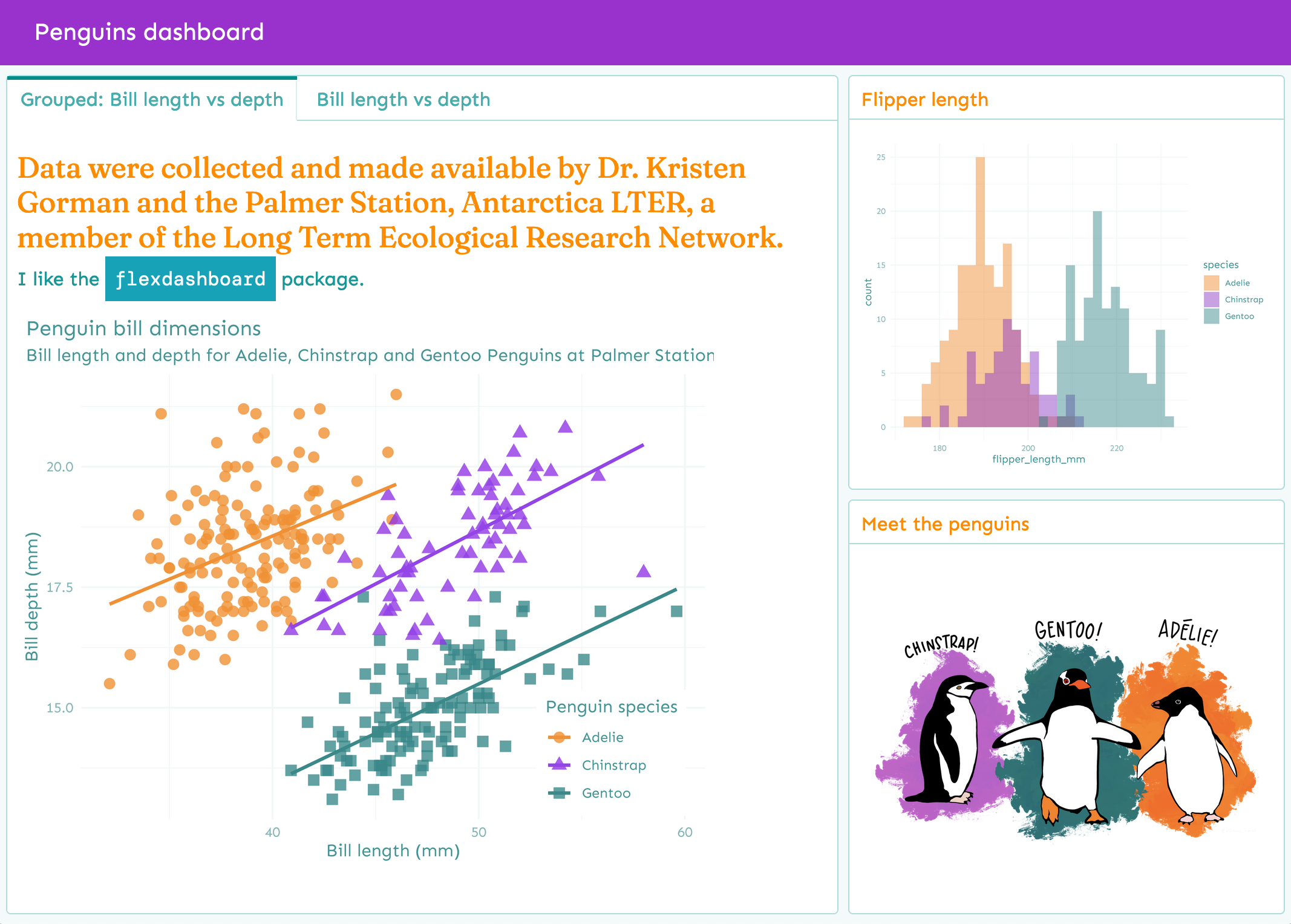Click the Adelie color swatch in histogram legend

(x=1211, y=283)
